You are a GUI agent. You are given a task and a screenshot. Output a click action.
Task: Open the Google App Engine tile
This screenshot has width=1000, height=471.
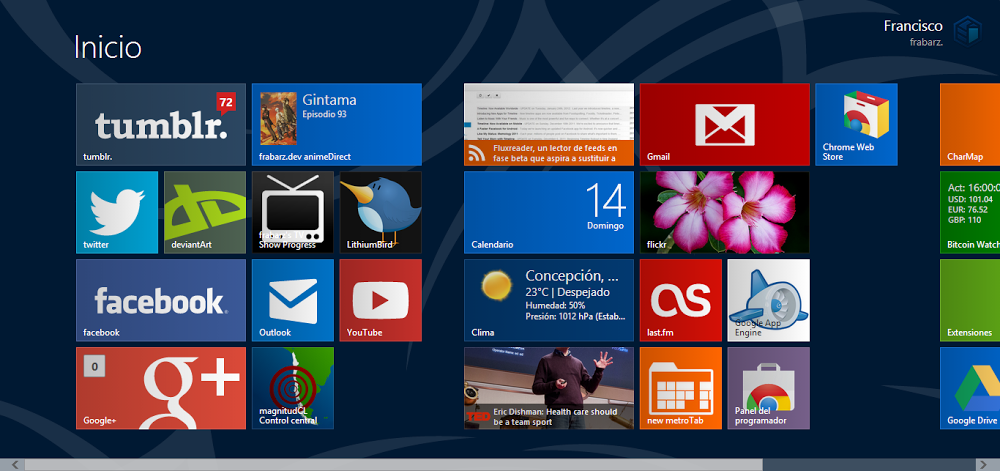click(x=768, y=300)
